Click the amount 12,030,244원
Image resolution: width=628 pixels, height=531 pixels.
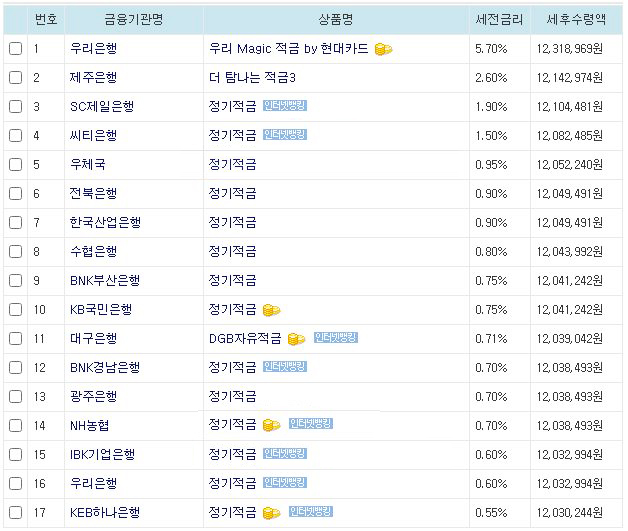(x=570, y=513)
